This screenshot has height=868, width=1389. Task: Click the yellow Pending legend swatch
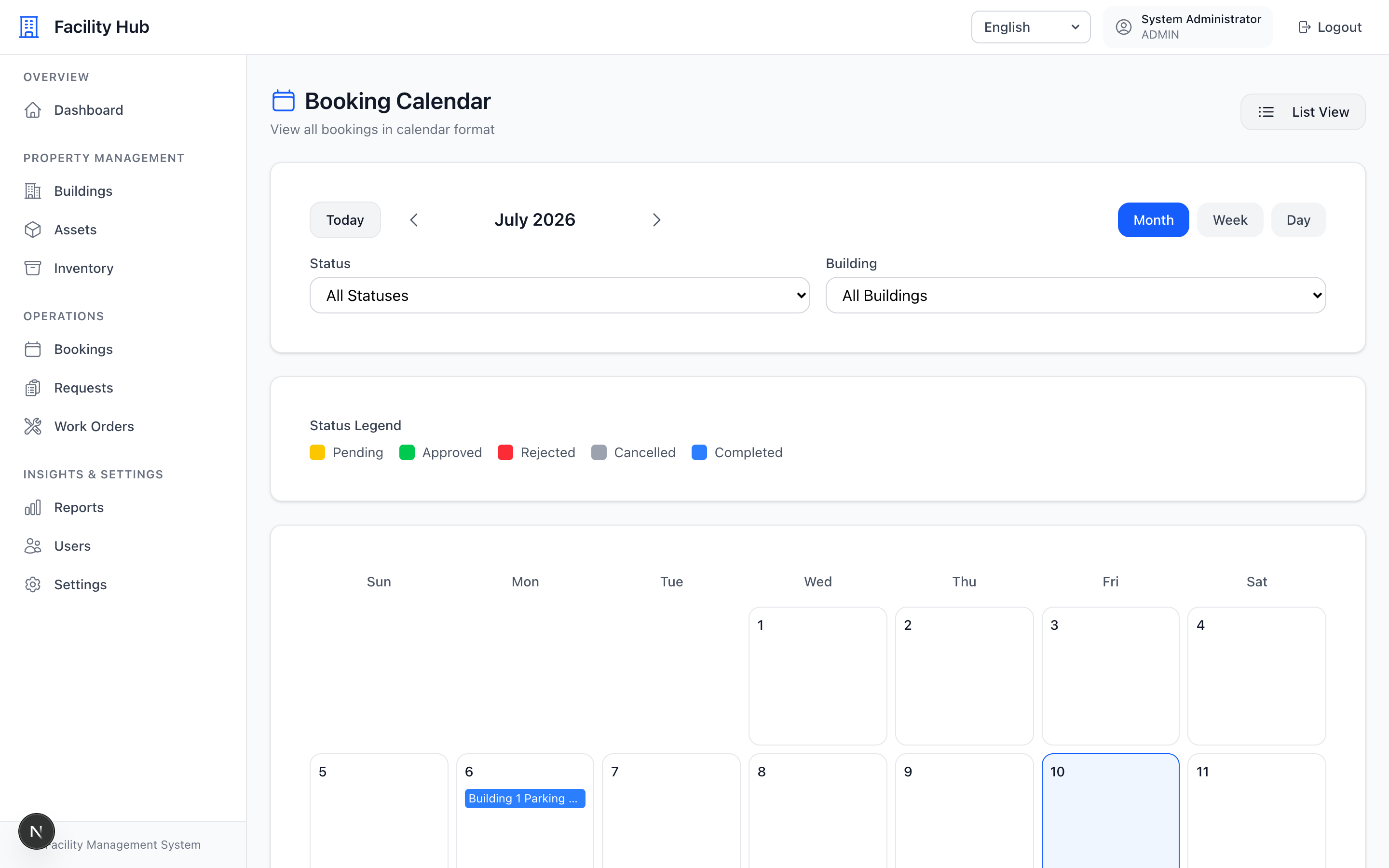coord(317,452)
